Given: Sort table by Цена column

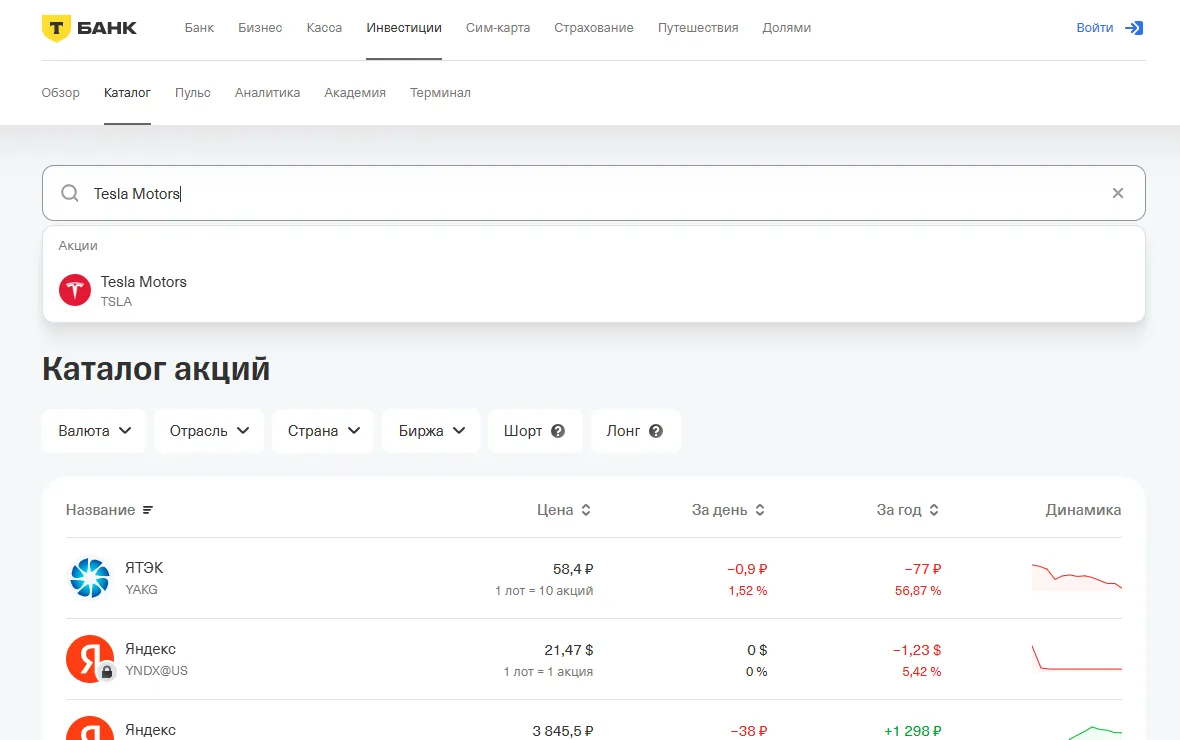Looking at the screenshot, I should pos(564,510).
